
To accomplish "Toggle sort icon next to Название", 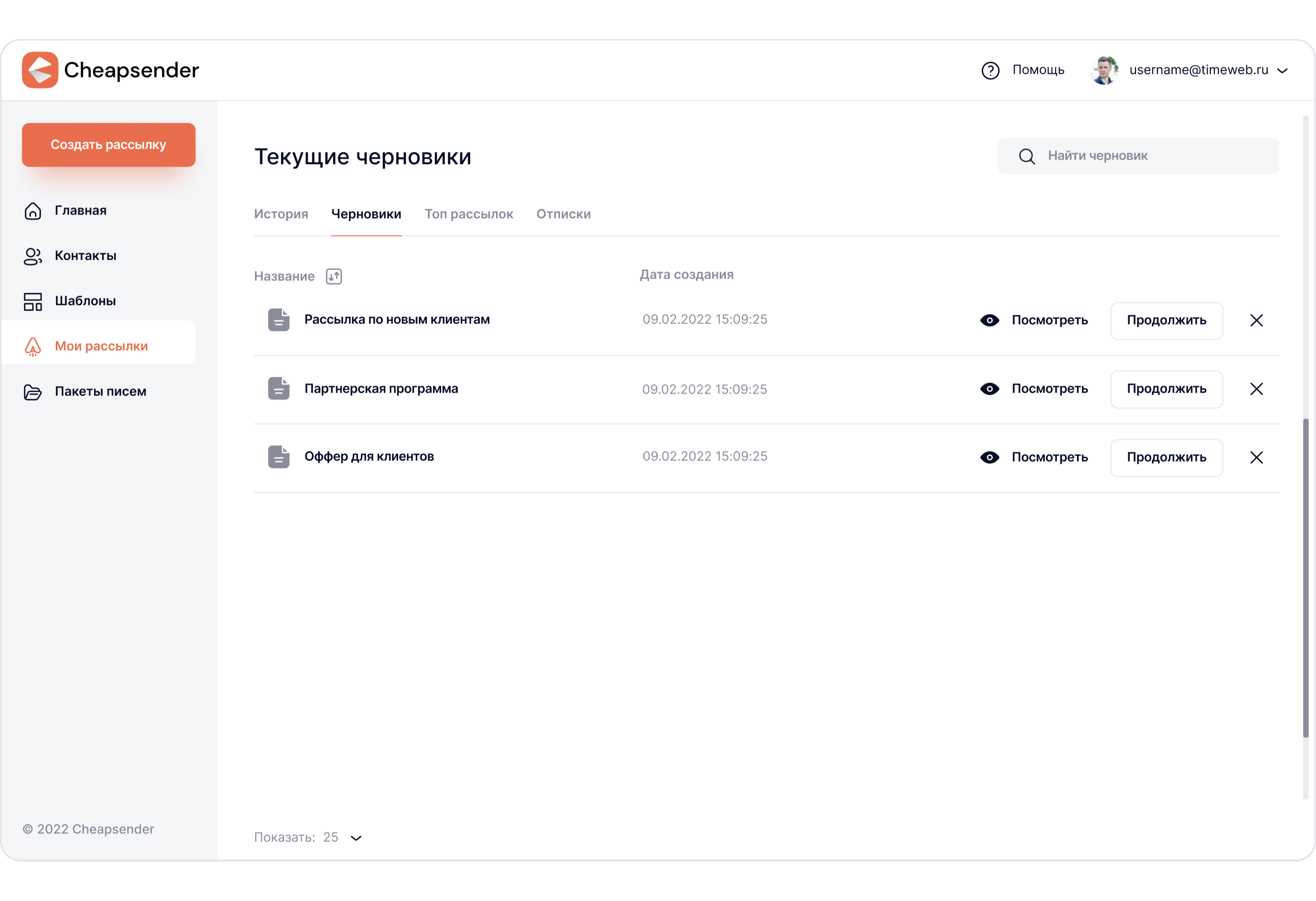I will click(x=334, y=276).
